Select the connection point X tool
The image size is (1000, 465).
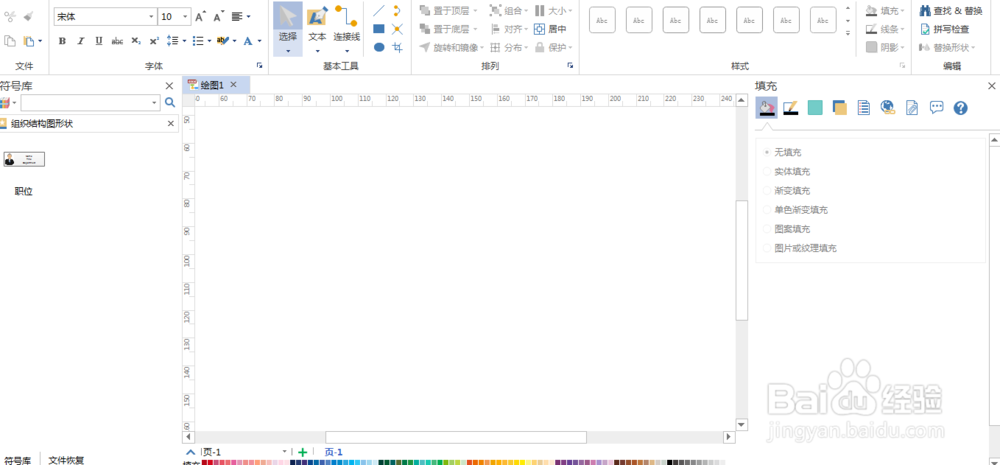coord(397,29)
